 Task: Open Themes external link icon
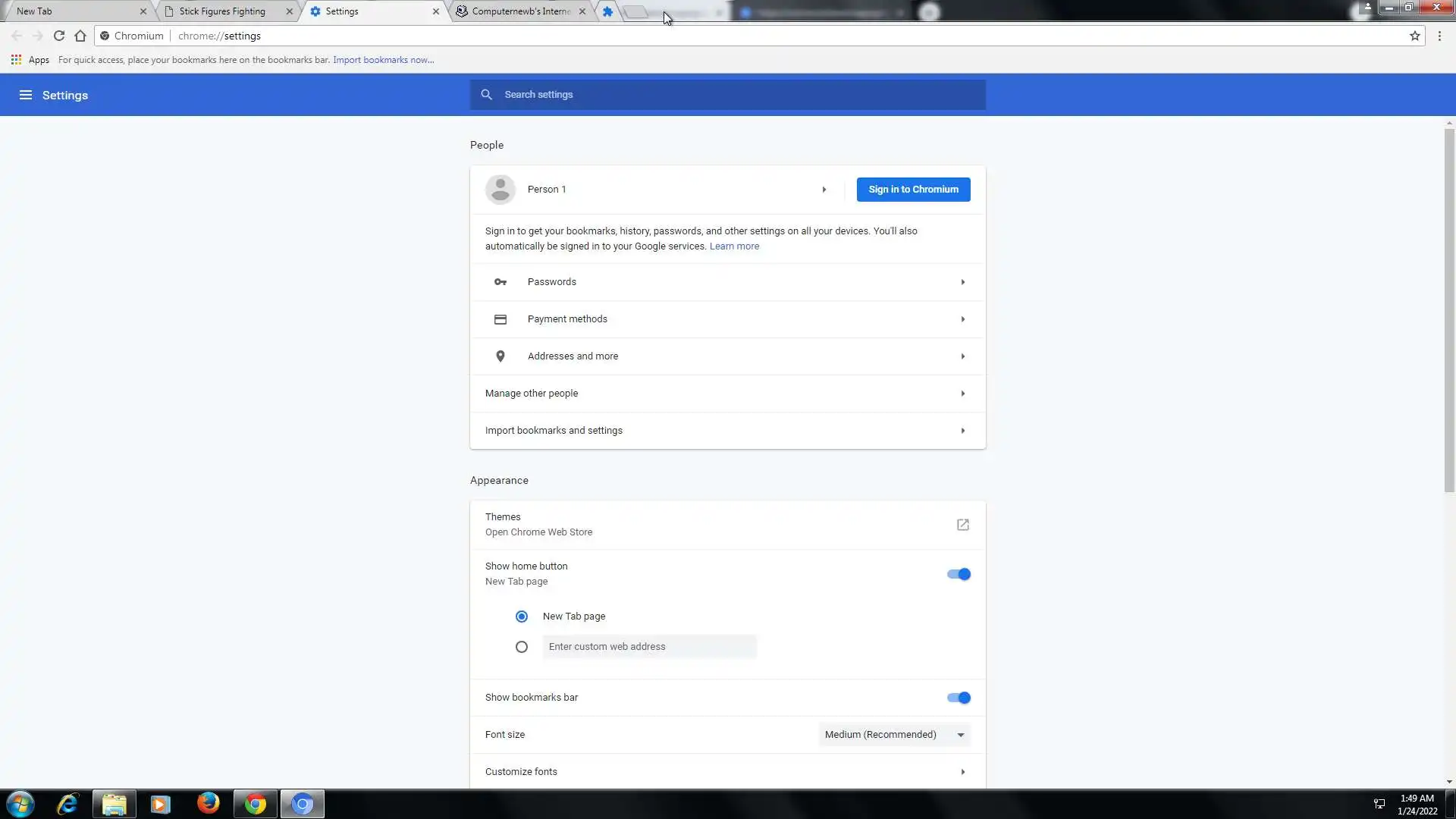pos(962,525)
